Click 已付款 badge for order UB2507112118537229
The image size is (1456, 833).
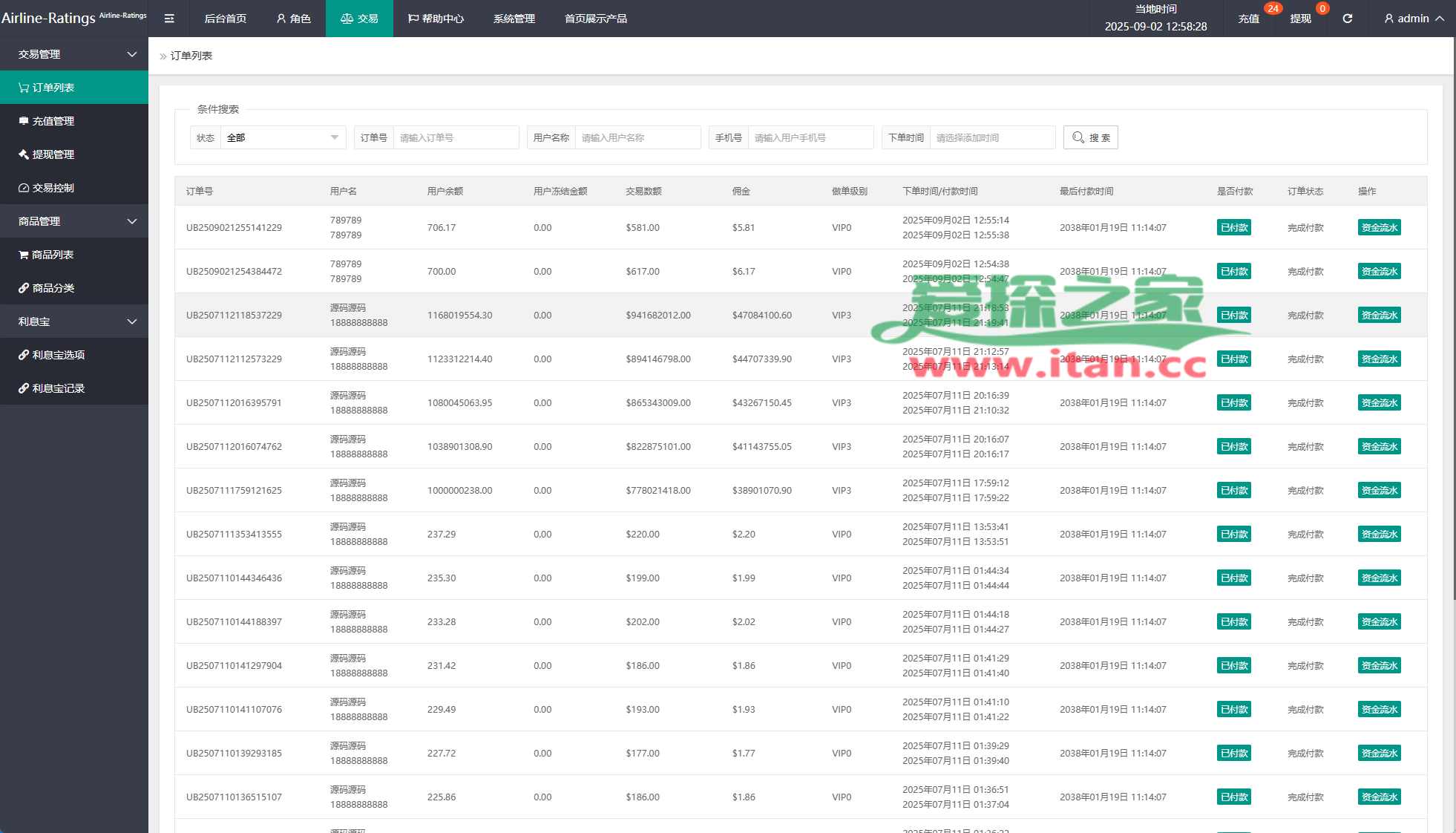(1234, 316)
